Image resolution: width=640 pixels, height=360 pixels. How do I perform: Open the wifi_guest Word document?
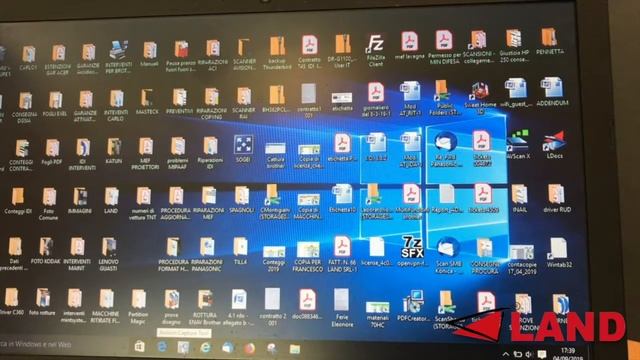(516, 89)
